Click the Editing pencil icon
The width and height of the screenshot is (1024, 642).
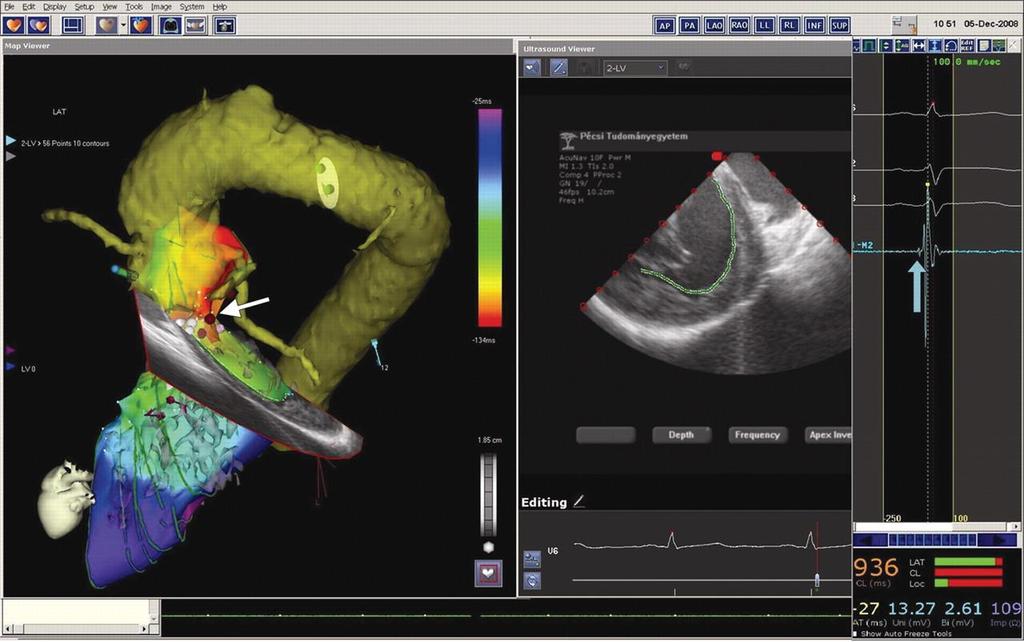[x=579, y=502]
